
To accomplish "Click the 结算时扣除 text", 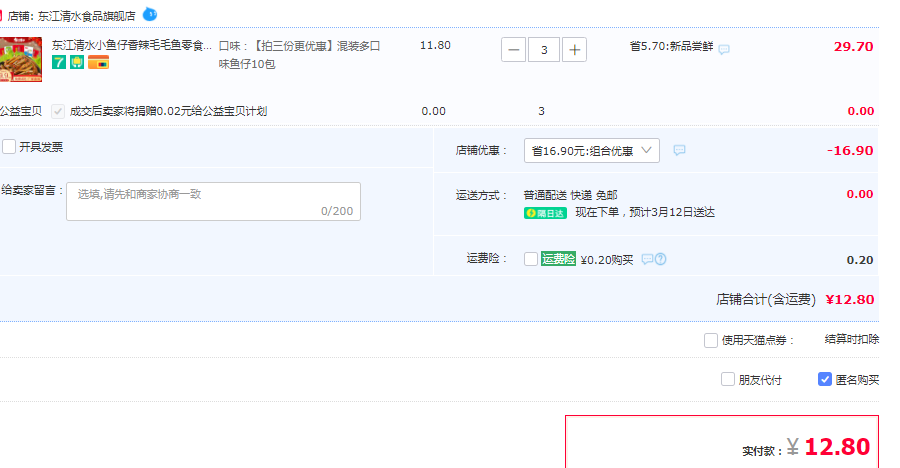I will [852, 339].
